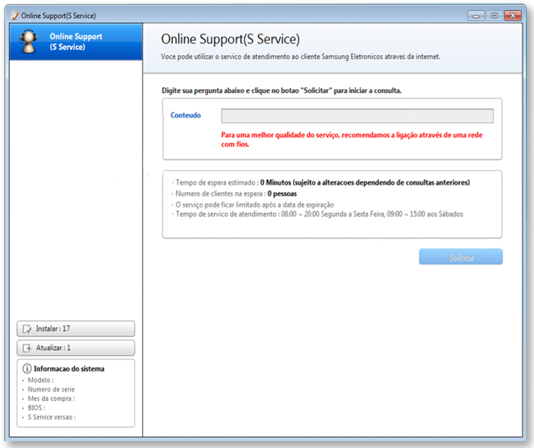Maximize the Online Support window

[x=494, y=16]
